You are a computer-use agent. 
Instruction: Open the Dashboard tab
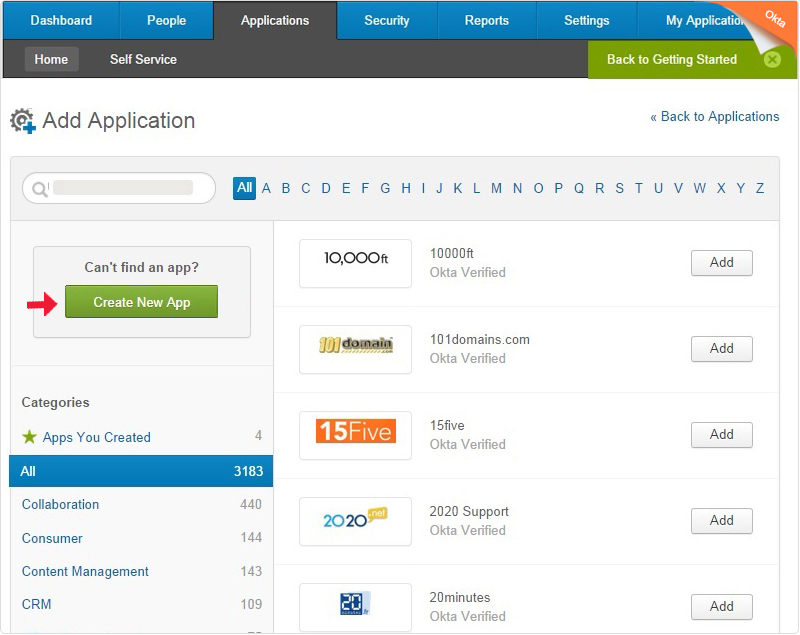[x=61, y=20]
